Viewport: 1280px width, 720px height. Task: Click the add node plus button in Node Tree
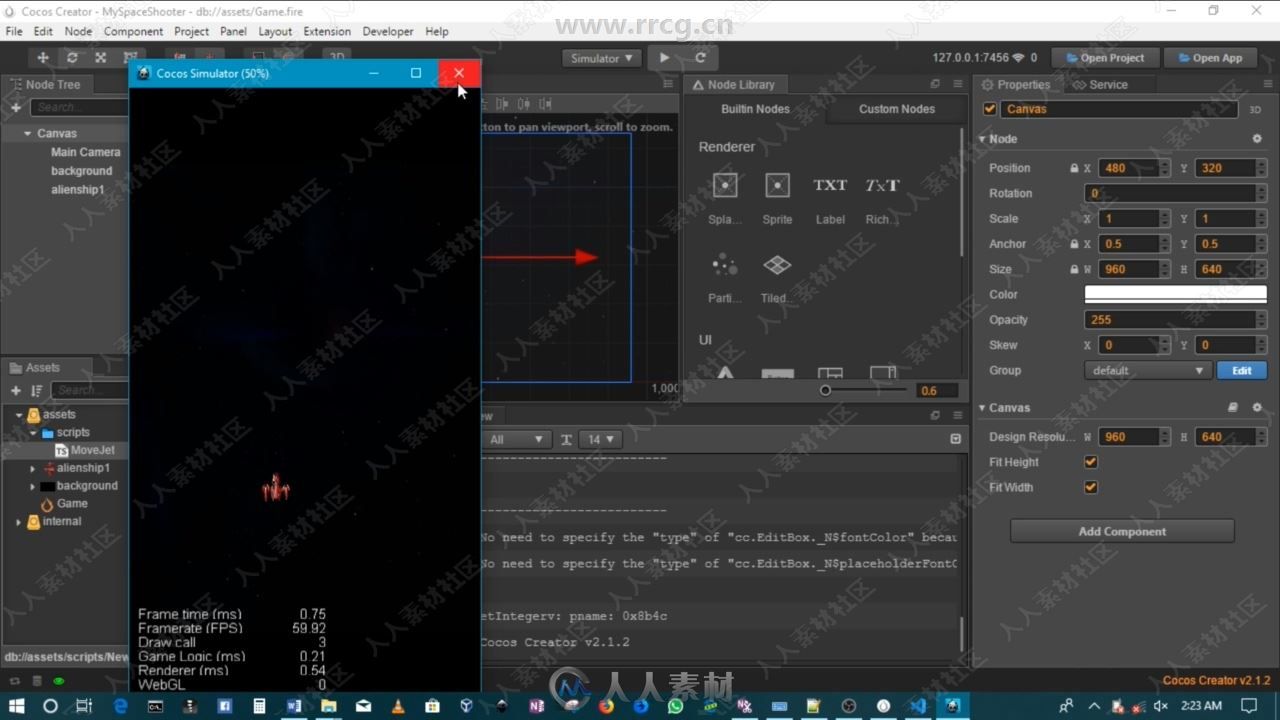coord(15,107)
